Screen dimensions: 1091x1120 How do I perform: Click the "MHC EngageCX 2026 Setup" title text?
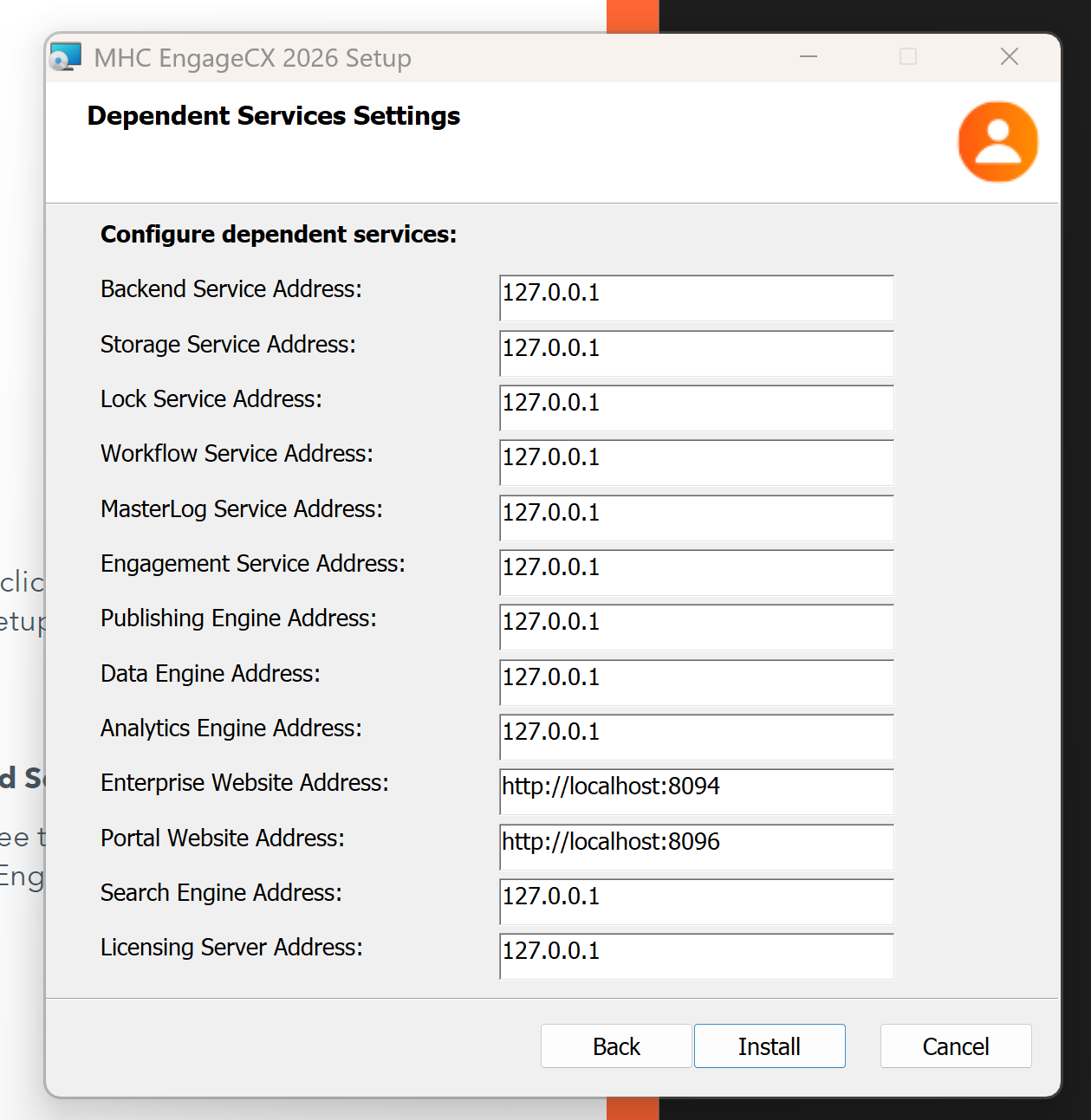253,58
